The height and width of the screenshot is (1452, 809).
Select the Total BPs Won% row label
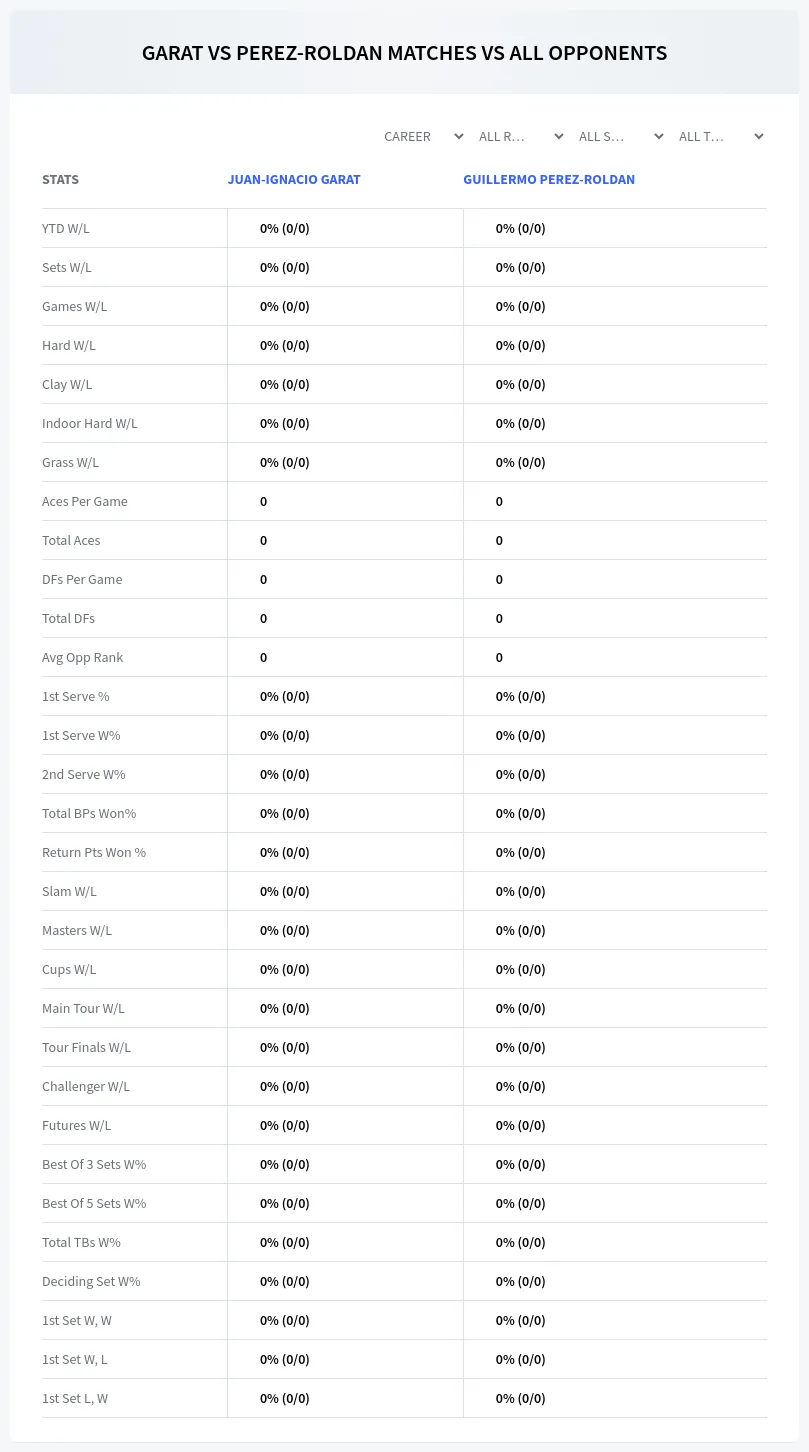[89, 813]
